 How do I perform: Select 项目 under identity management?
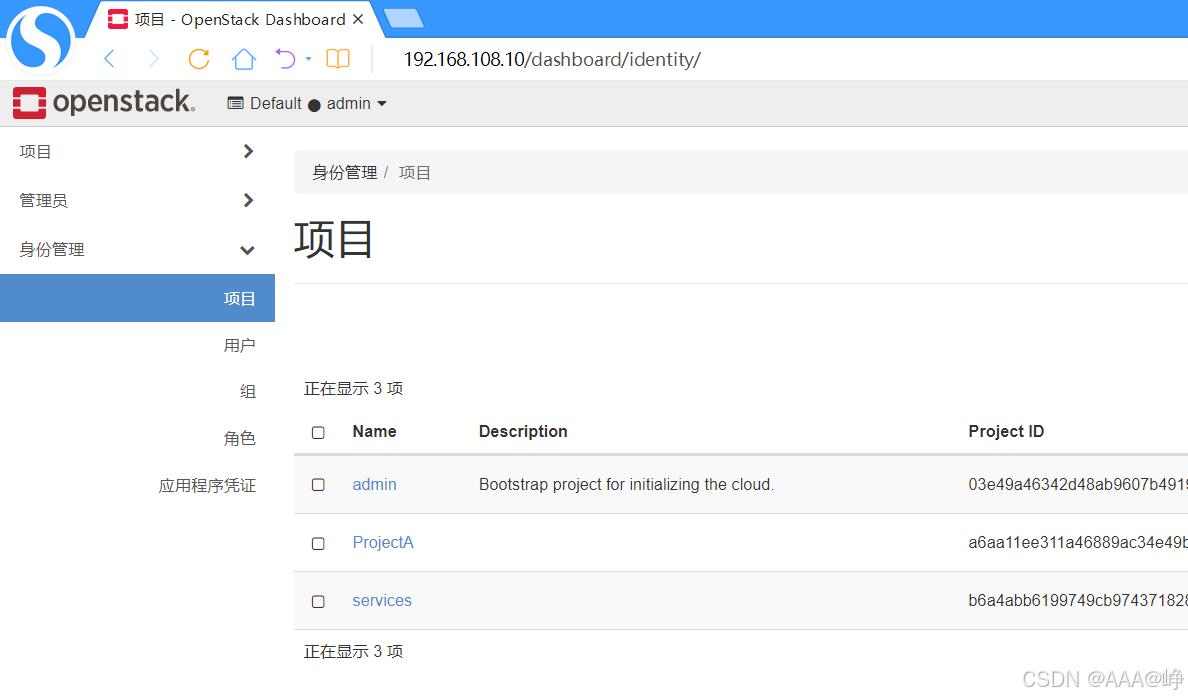(x=137, y=298)
